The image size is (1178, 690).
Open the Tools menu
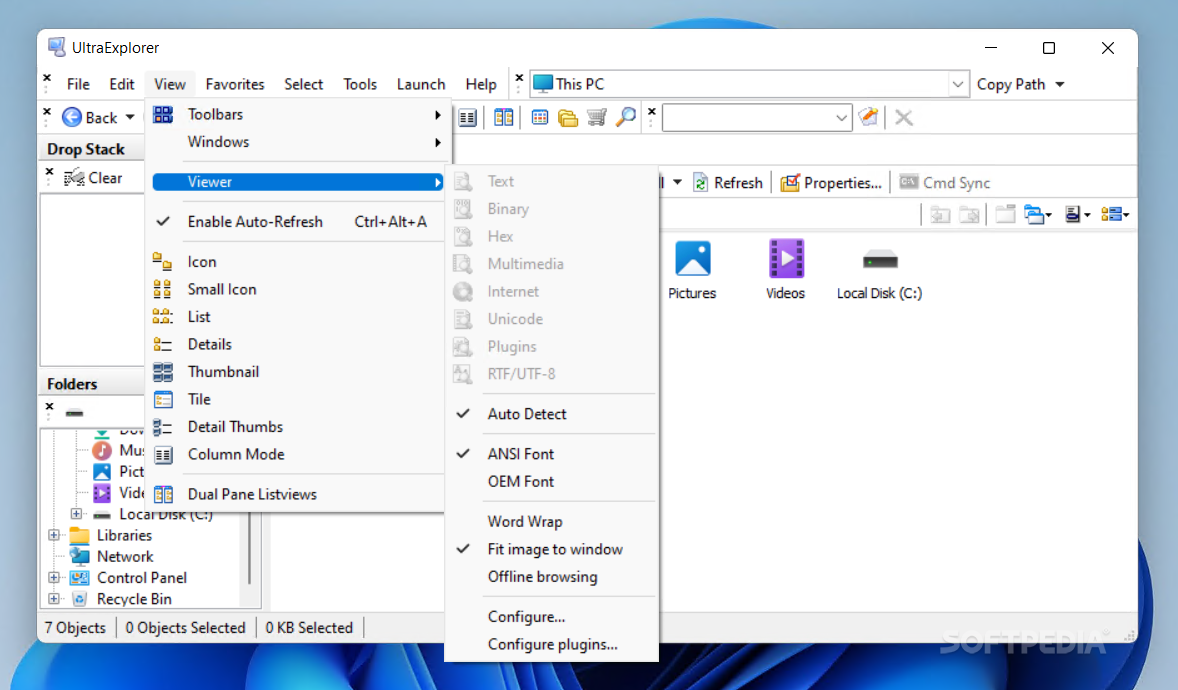pyautogui.click(x=360, y=84)
